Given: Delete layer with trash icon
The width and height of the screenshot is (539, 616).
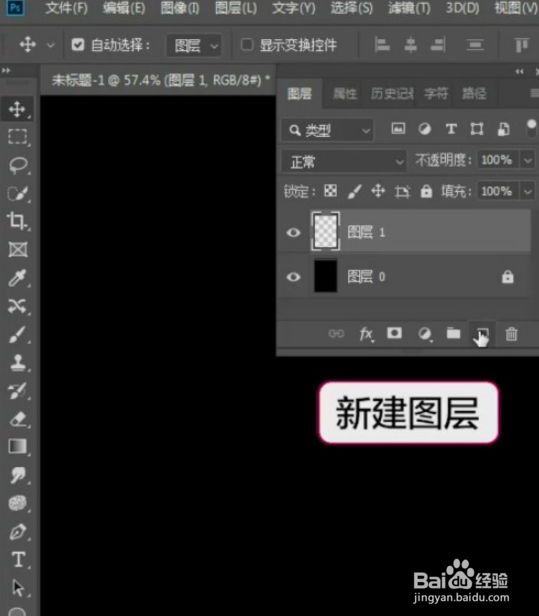Looking at the screenshot, I should pos(511,334).
